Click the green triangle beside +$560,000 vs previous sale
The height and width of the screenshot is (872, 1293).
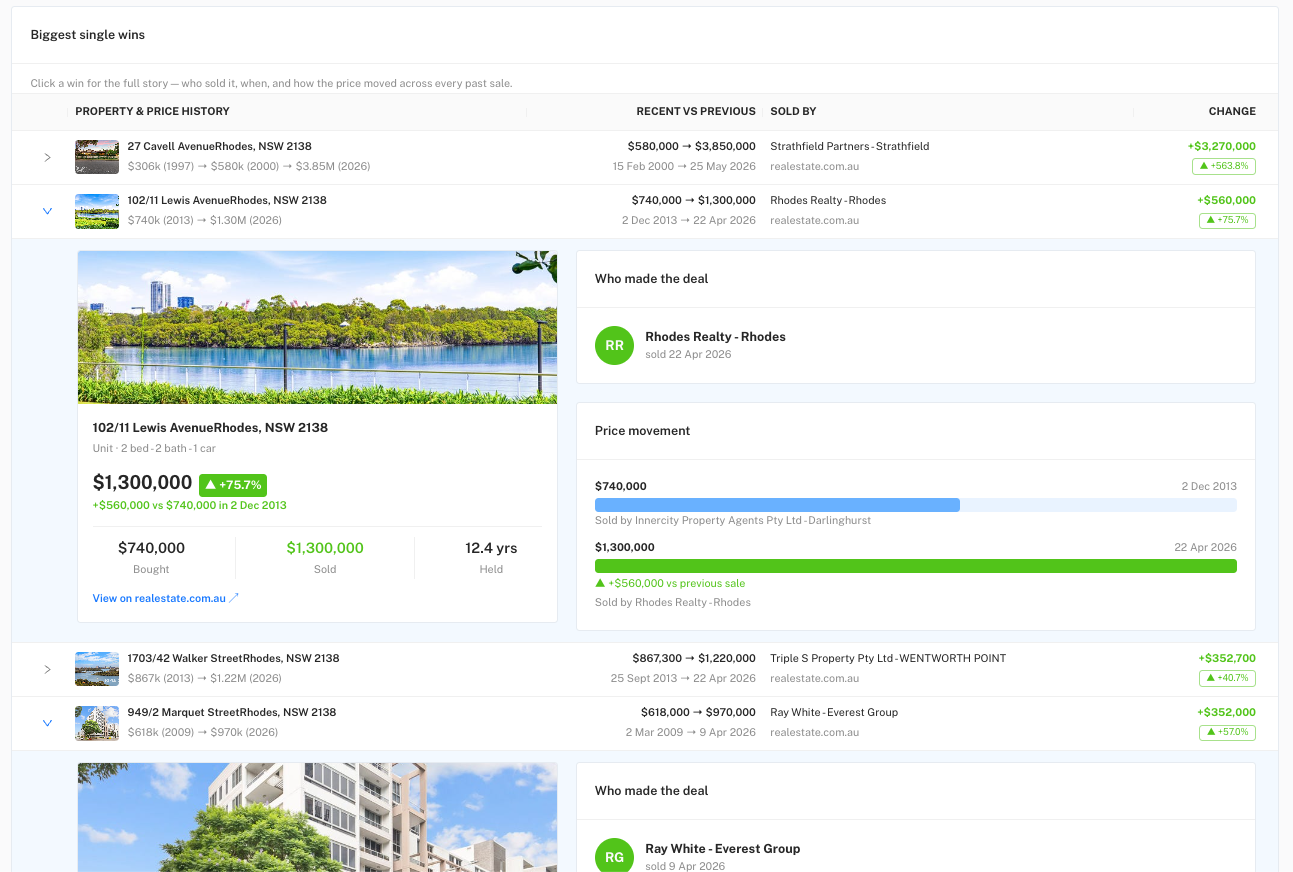tap(600, 583)
